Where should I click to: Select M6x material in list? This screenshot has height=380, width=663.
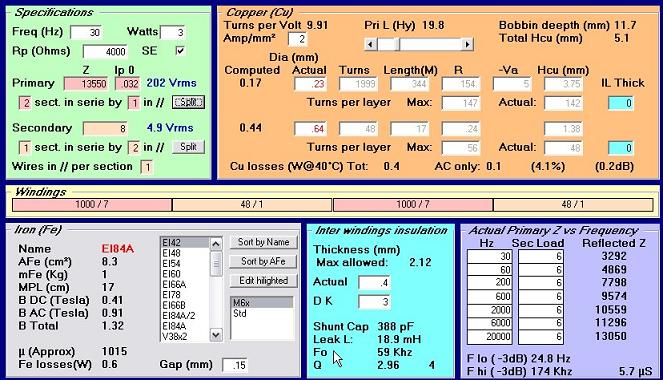click(262, 303)
